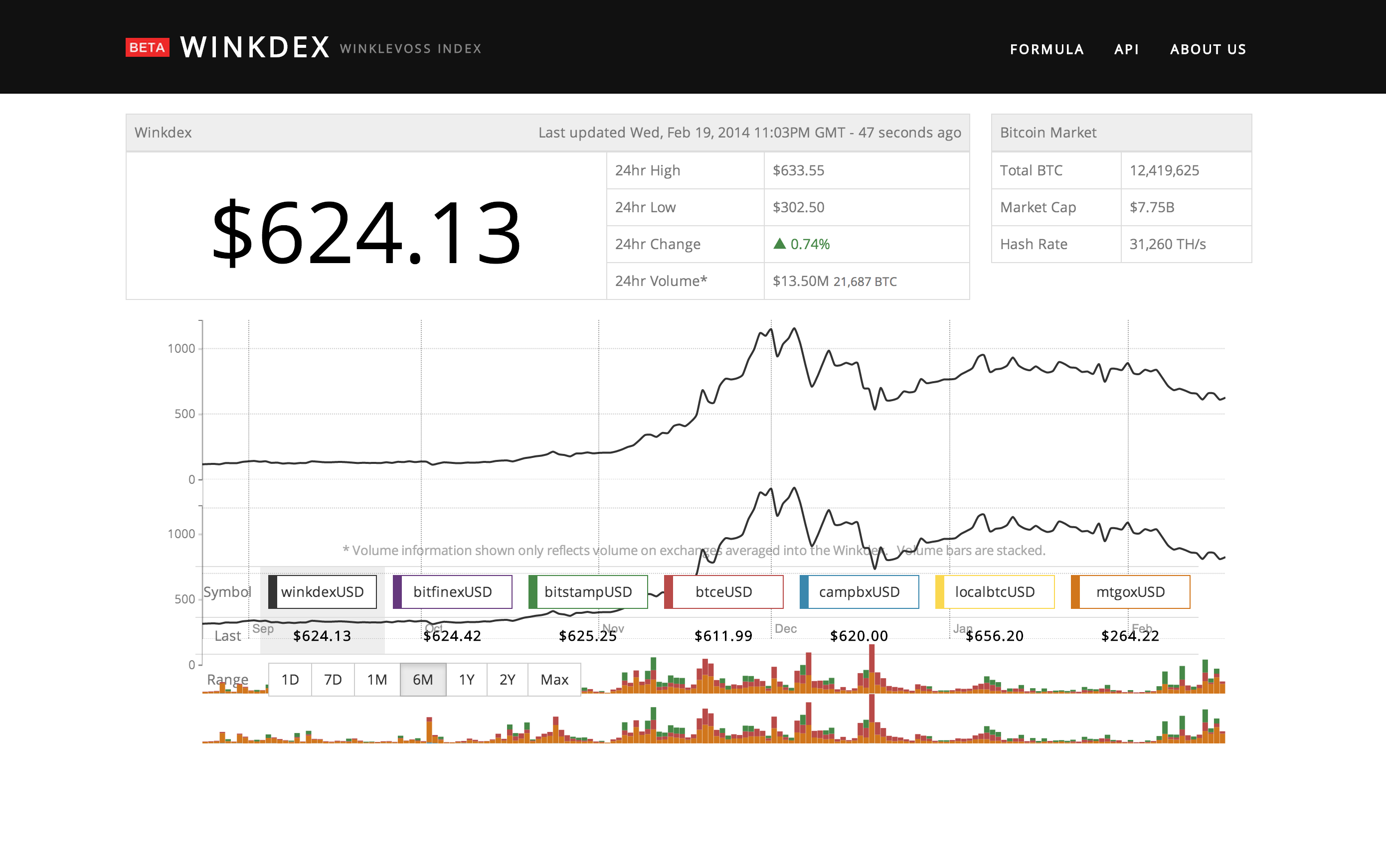The height and width of the screenshot is (868, 1386).
Task: Click the purple bitfinexUSD color swatch
Action: click(x=397, y=592)
